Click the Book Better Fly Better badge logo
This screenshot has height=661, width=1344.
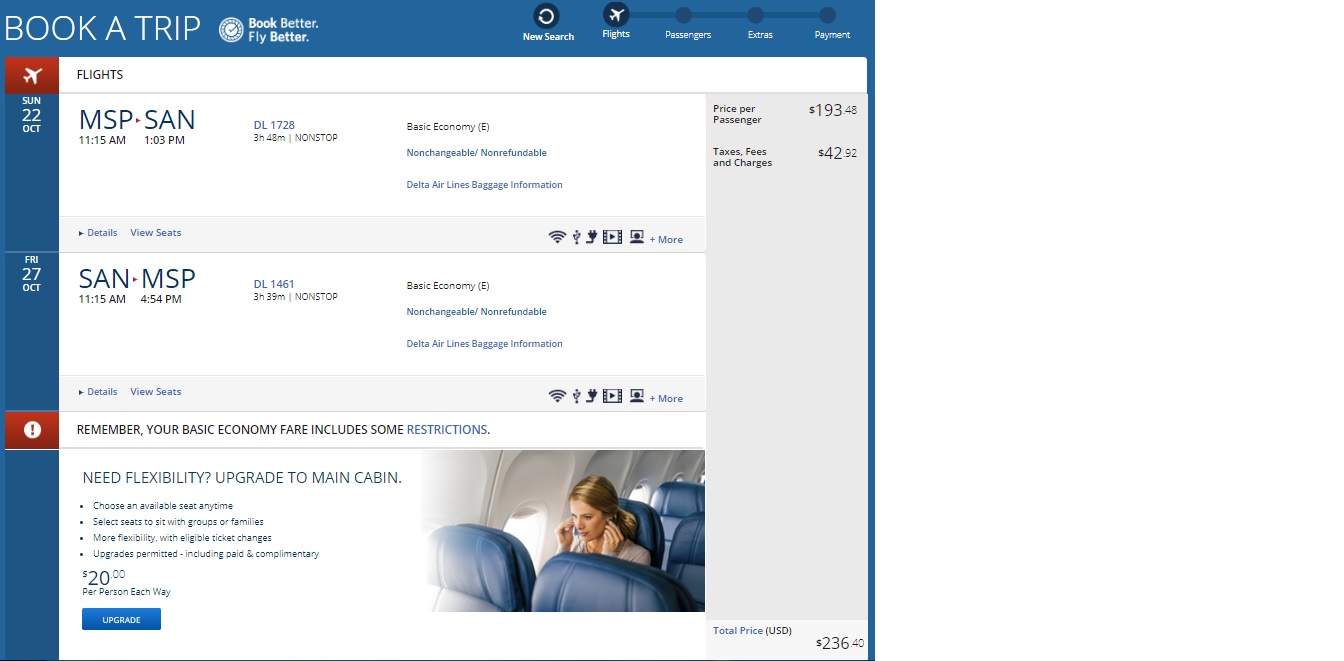(269, 30)
